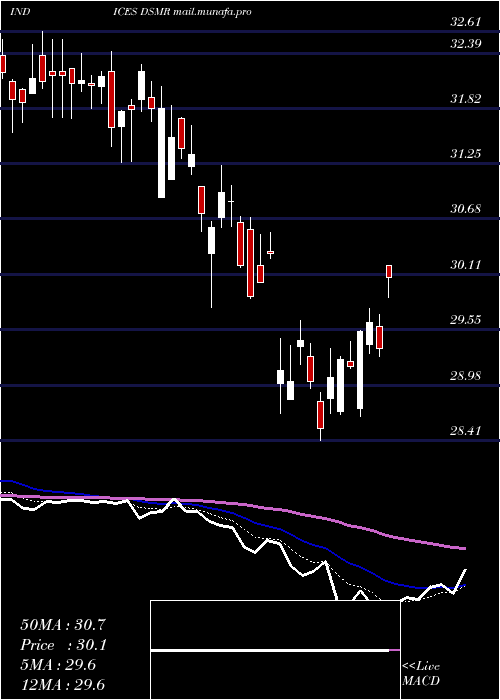Click the 30.68 price axis label
Image resolution: width=500 pixels, height=700 pixels.
[466, 209]
